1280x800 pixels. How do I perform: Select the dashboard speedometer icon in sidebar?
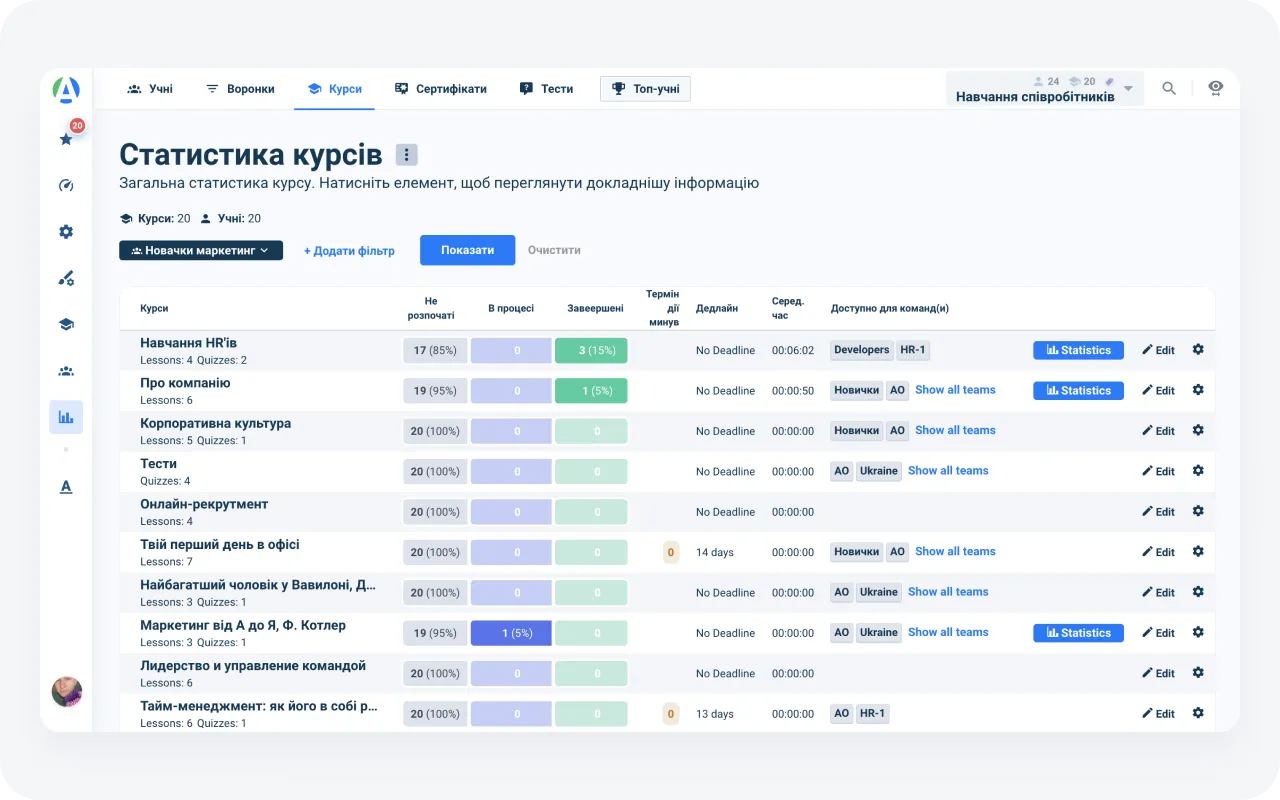[x=65, y=185]
